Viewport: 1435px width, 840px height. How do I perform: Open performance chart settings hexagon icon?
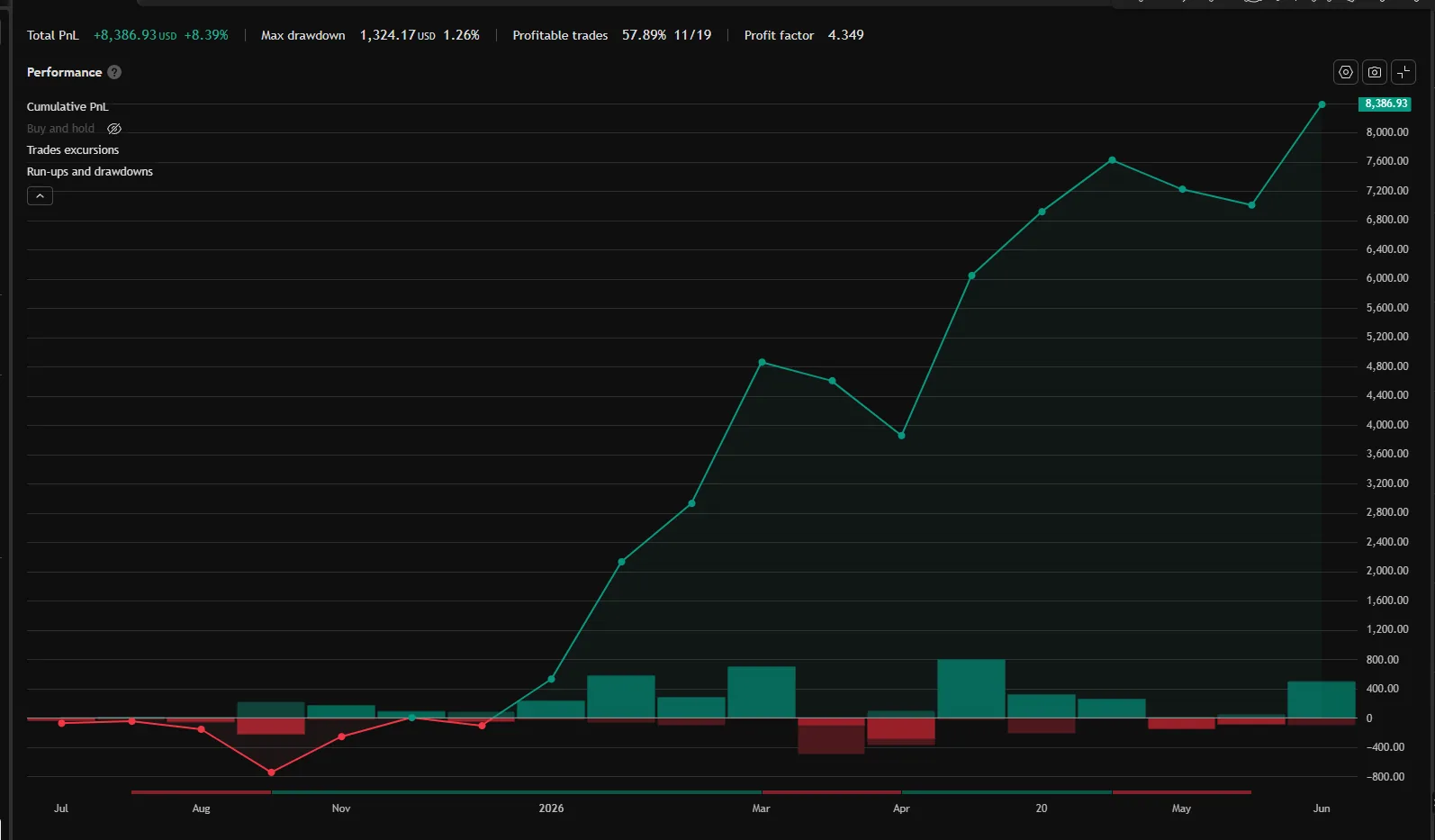pos(1346,72)
